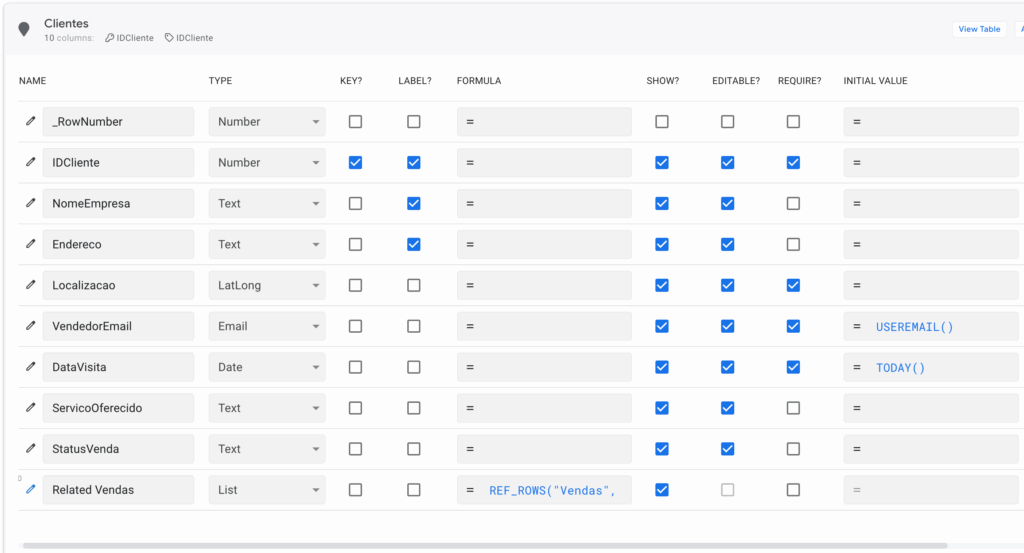Uncheck the KEY checkbox for IDCliente
The width and height of the screenshot is (1024, 553).
point(355,163)
